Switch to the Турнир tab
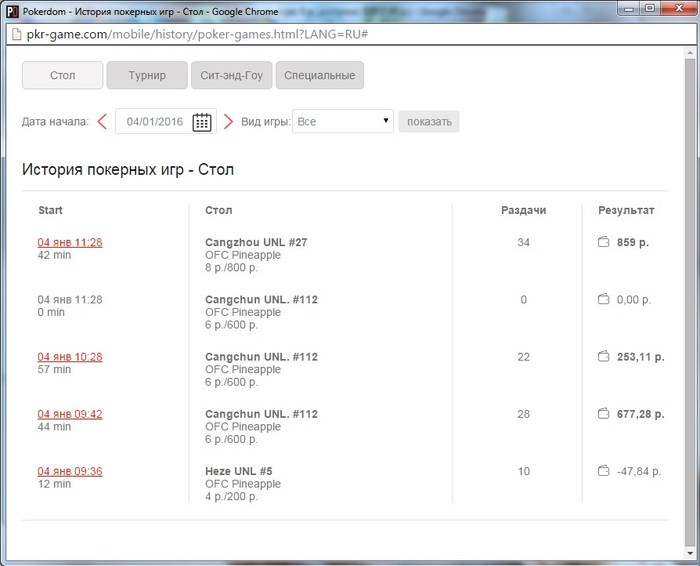The height and width of the screenshot is (566, 700). [147, 75]
